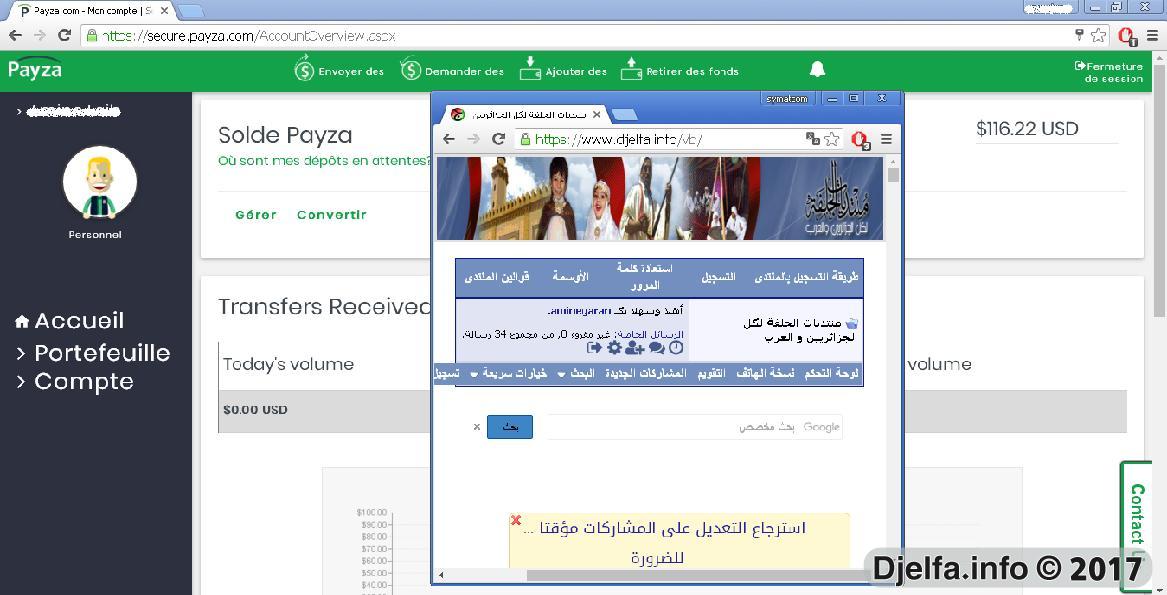This screenshot has height=595, width=1167.
Task: Open the forum messages chat icon
Action: click(656, 348)
